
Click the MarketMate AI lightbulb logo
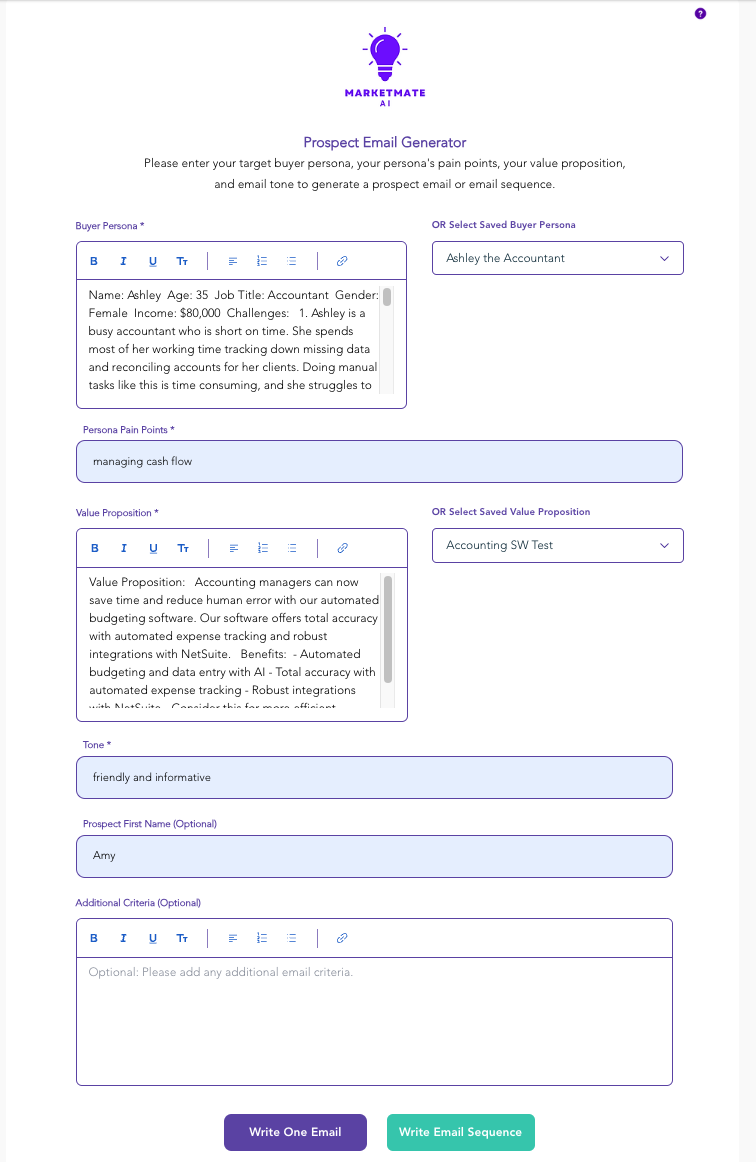coord(384,52)
